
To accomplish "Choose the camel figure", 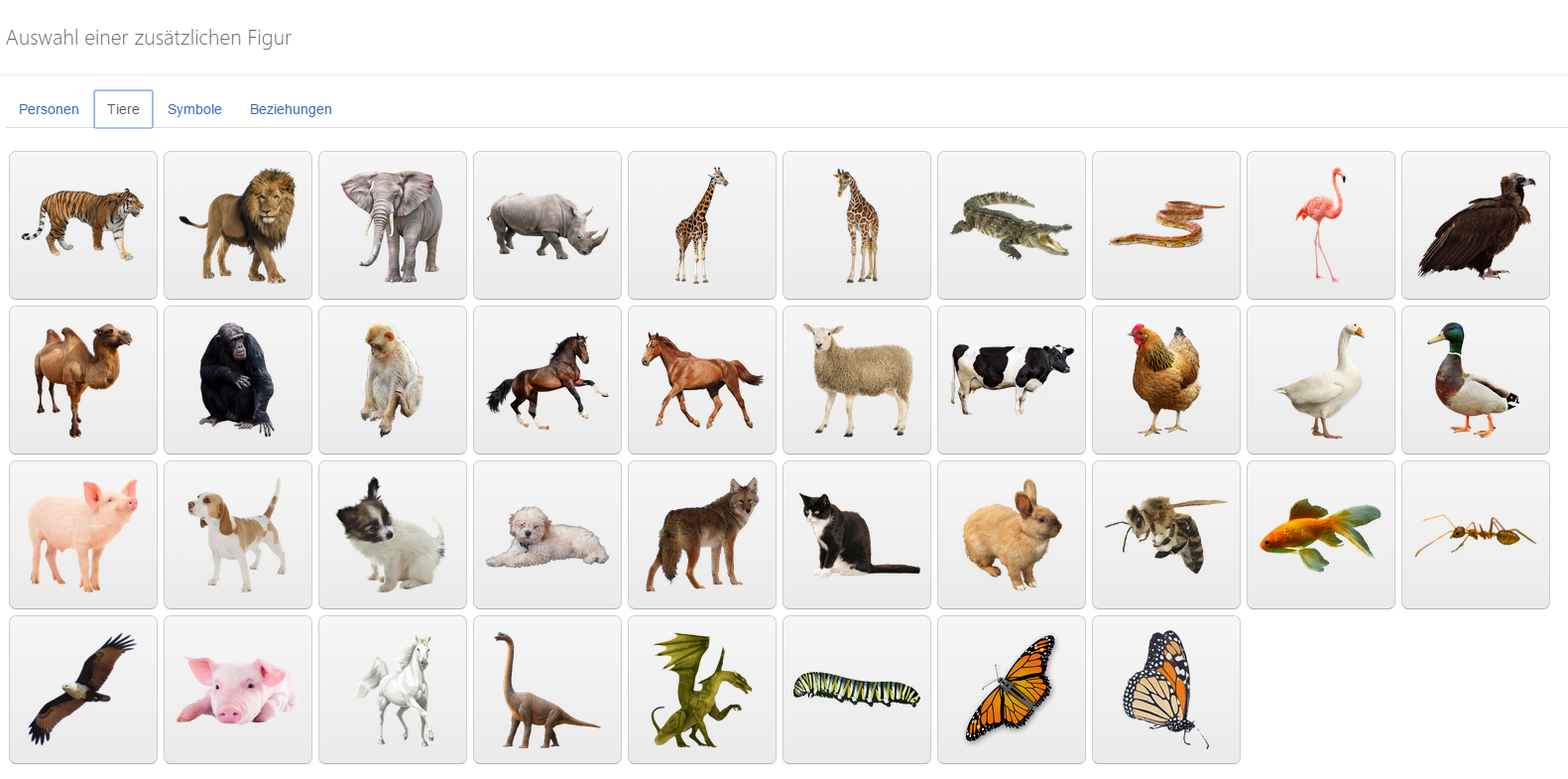I will pos(83,380).
